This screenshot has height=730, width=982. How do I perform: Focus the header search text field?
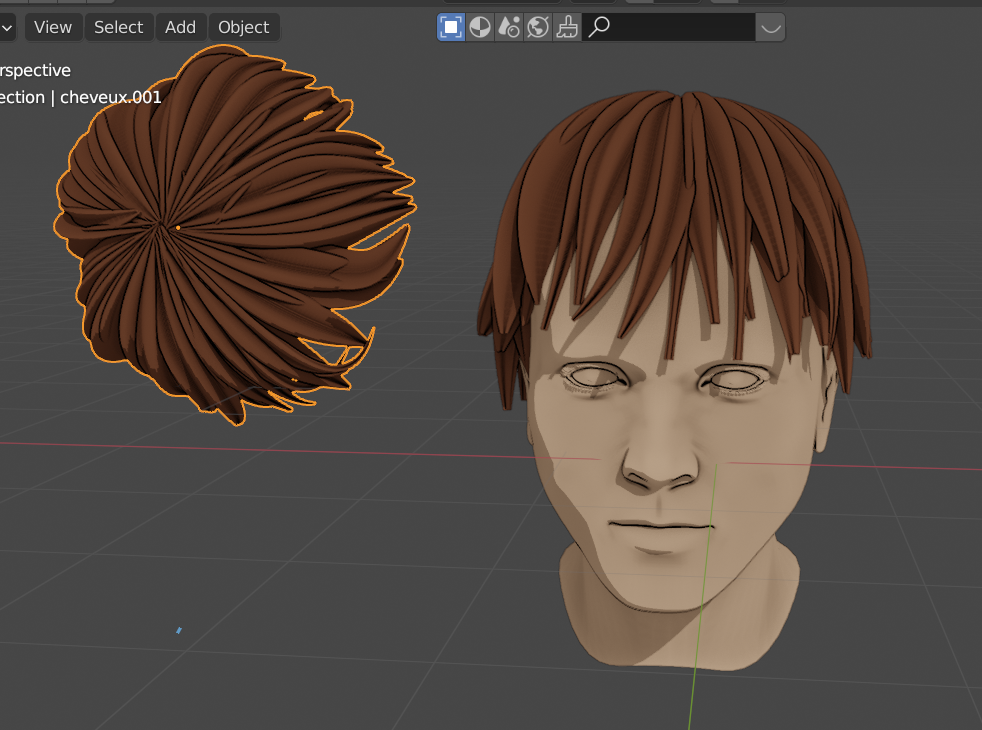coord(682,27)
